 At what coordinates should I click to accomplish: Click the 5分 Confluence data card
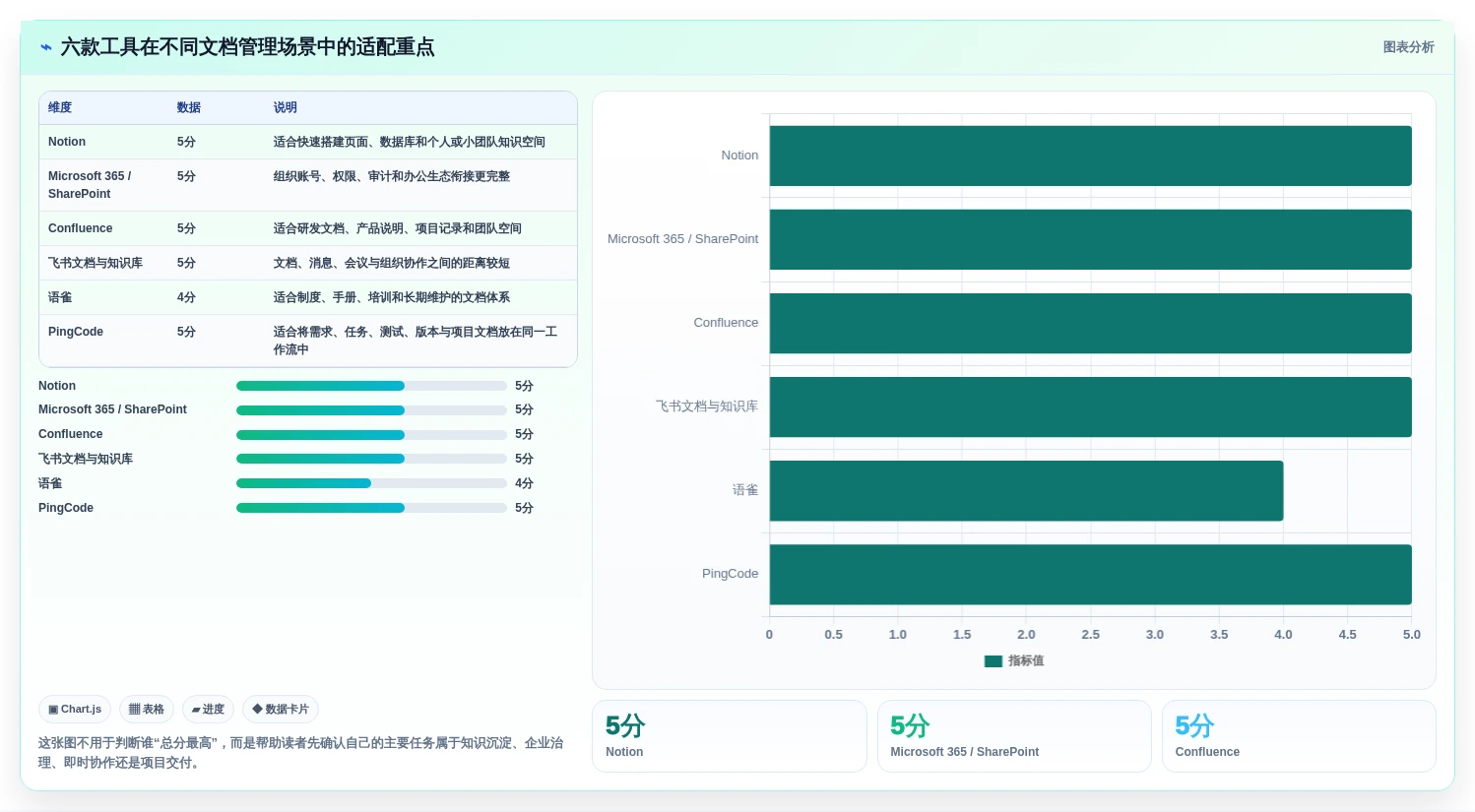[1299, 736]
